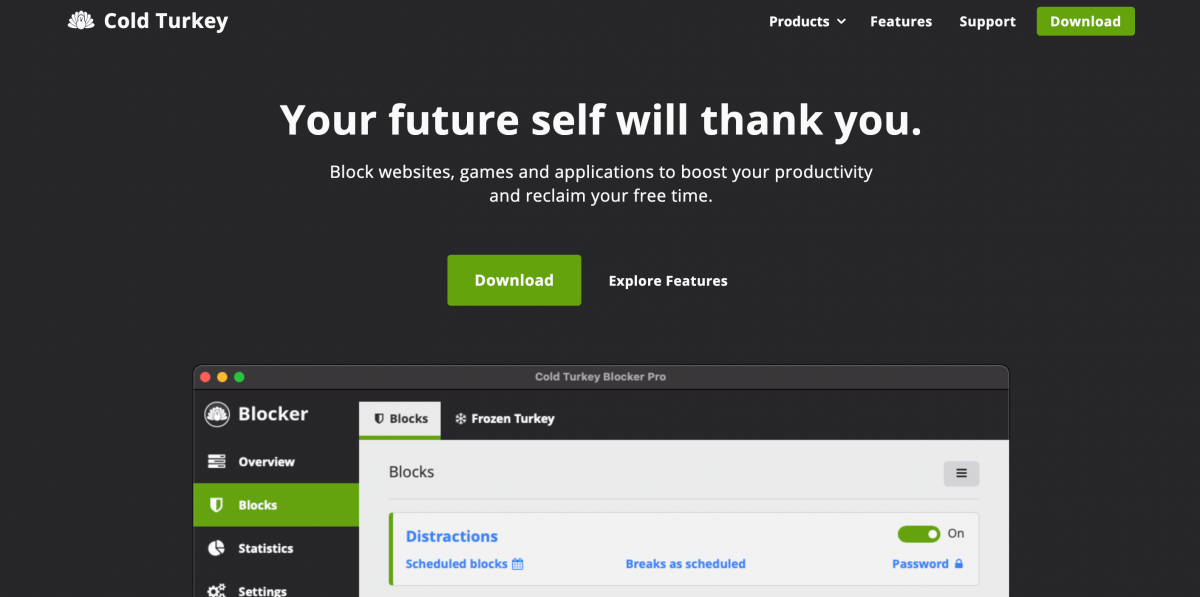Open Settings via the gear icon

click(216, 590)
